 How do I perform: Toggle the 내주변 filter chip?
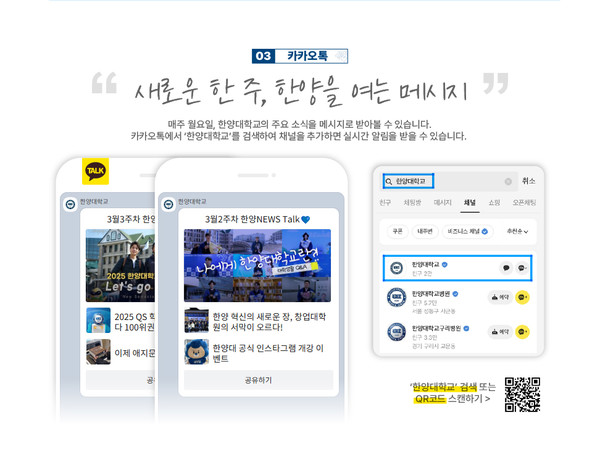pyautogui.click(x=425, y=231)
